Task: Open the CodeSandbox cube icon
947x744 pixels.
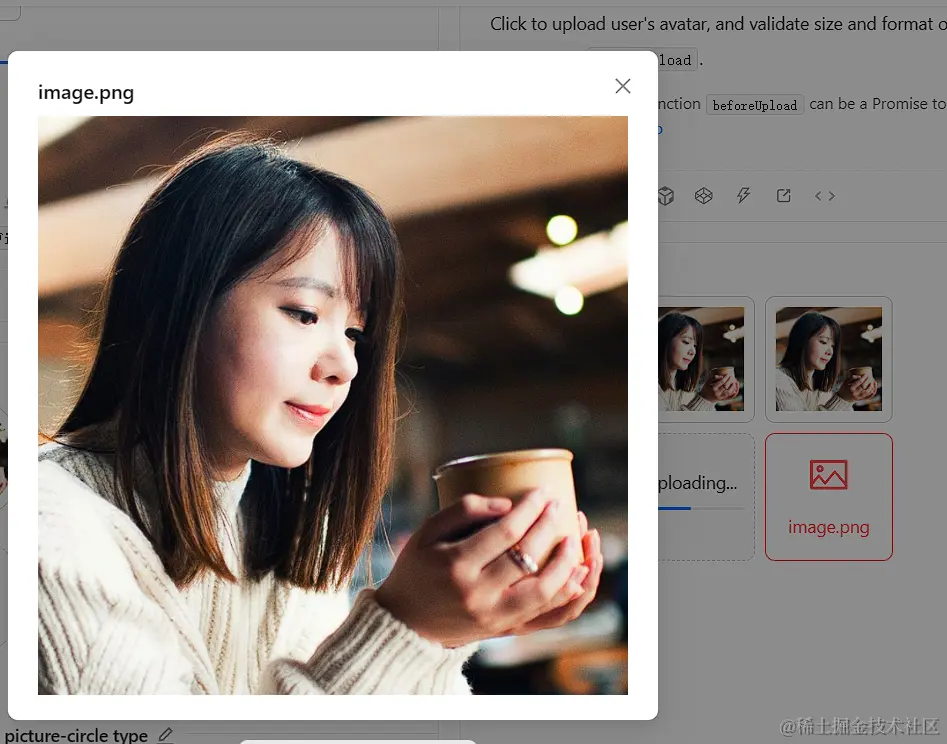Action: (x=666, y=196)
